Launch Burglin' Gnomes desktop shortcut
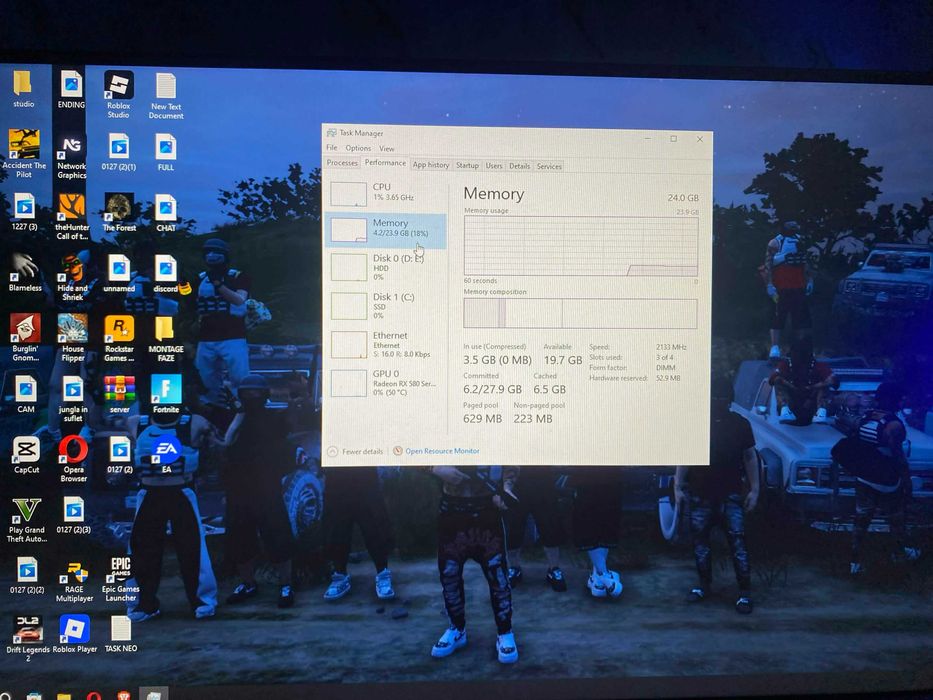The width and height of the screenshot is (933, 700). pyautogui.click(x=25, y=338)
